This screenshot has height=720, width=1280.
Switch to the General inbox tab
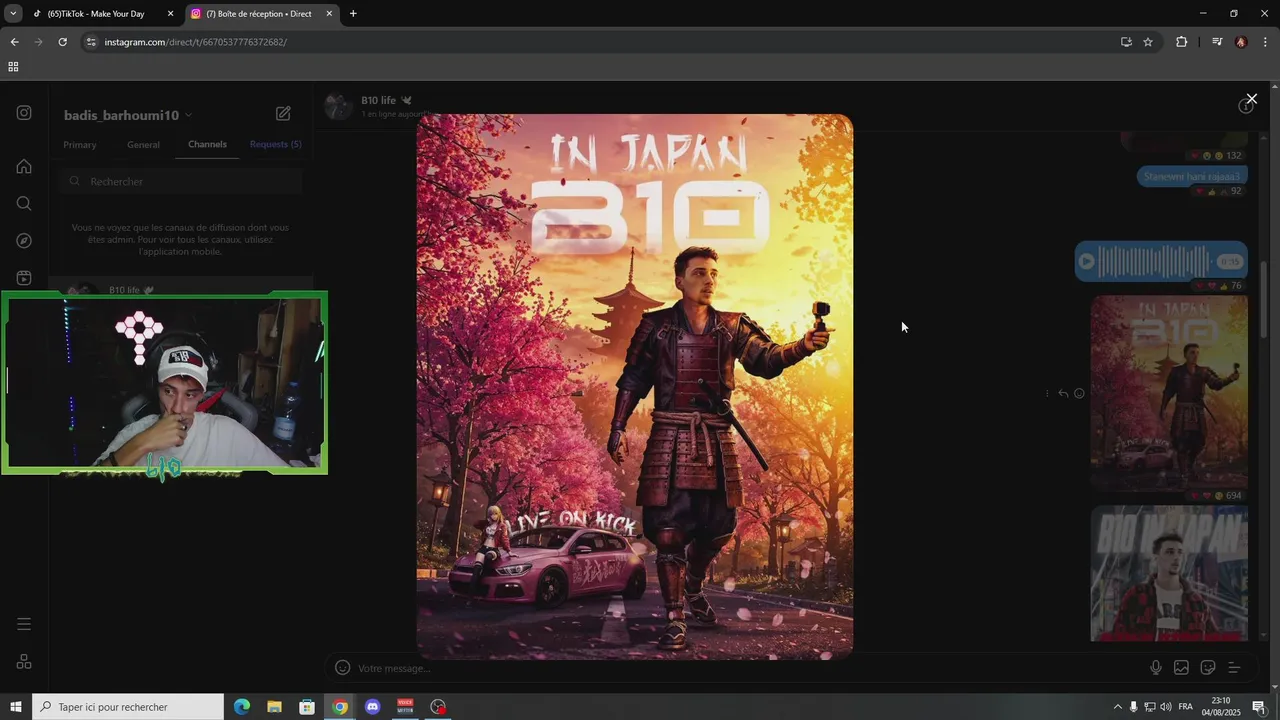click(x=143, y=145)
